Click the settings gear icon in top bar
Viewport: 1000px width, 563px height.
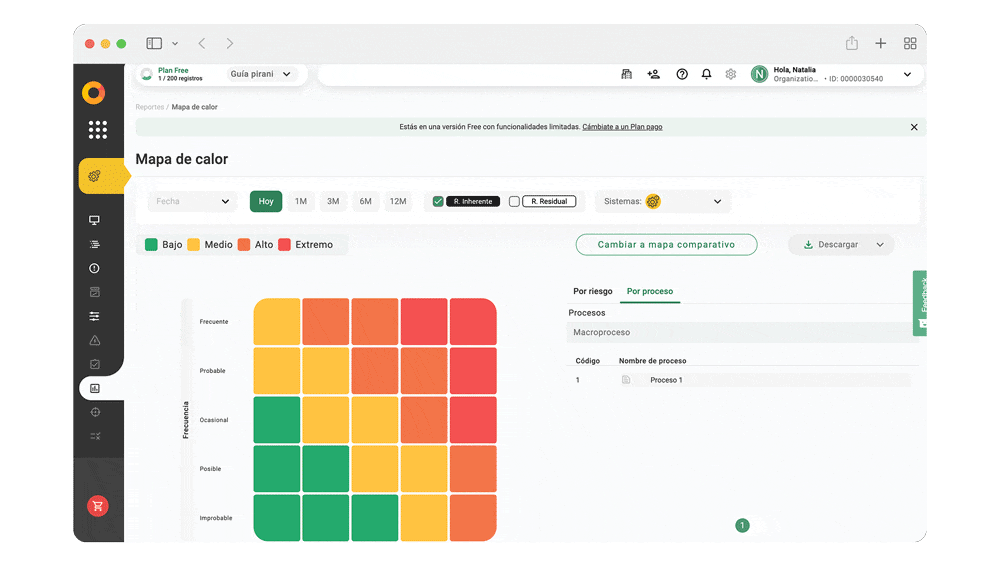click(x=731, y=74)
